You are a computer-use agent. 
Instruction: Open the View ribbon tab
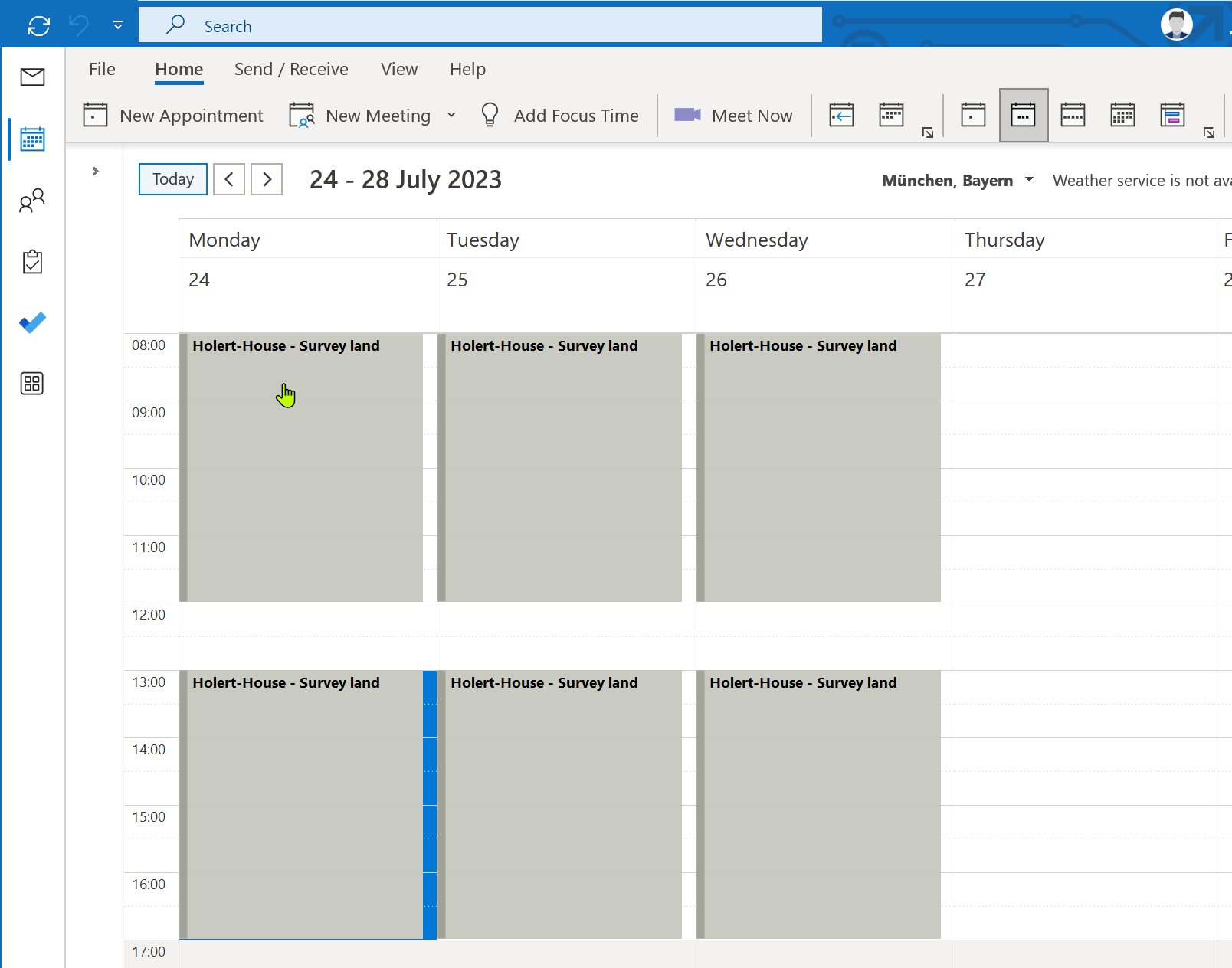tap(399, 69)
